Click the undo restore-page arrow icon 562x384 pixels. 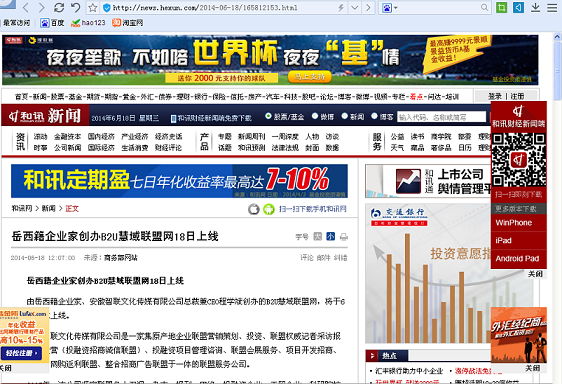click(75, 8)
